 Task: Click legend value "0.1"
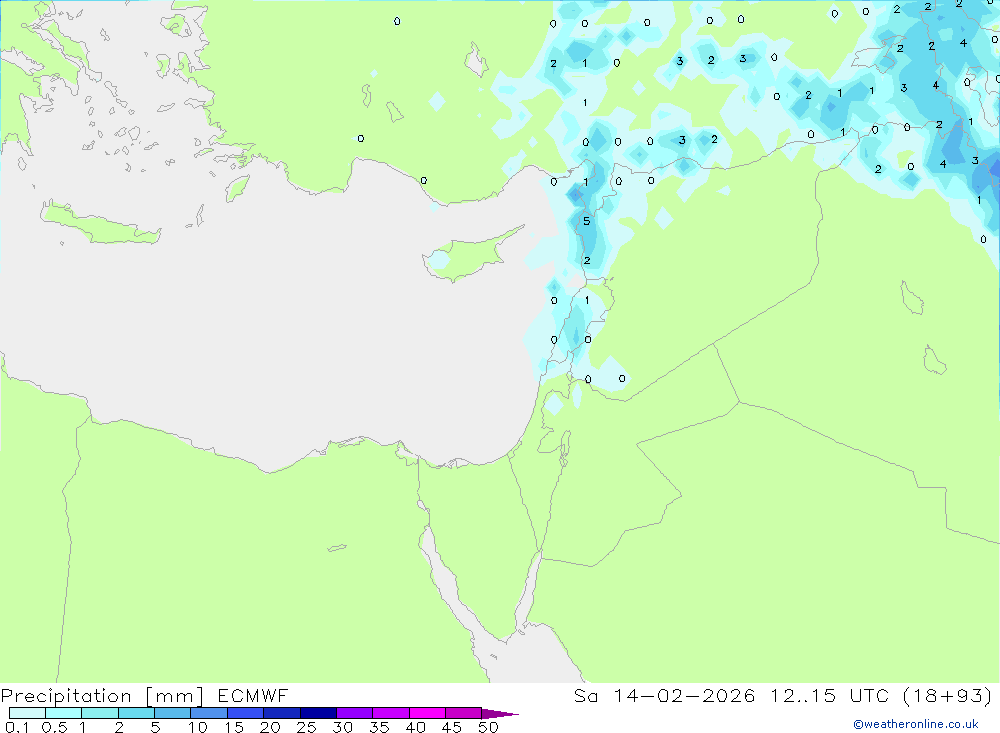pyautogui.click(x=17, y=727)
